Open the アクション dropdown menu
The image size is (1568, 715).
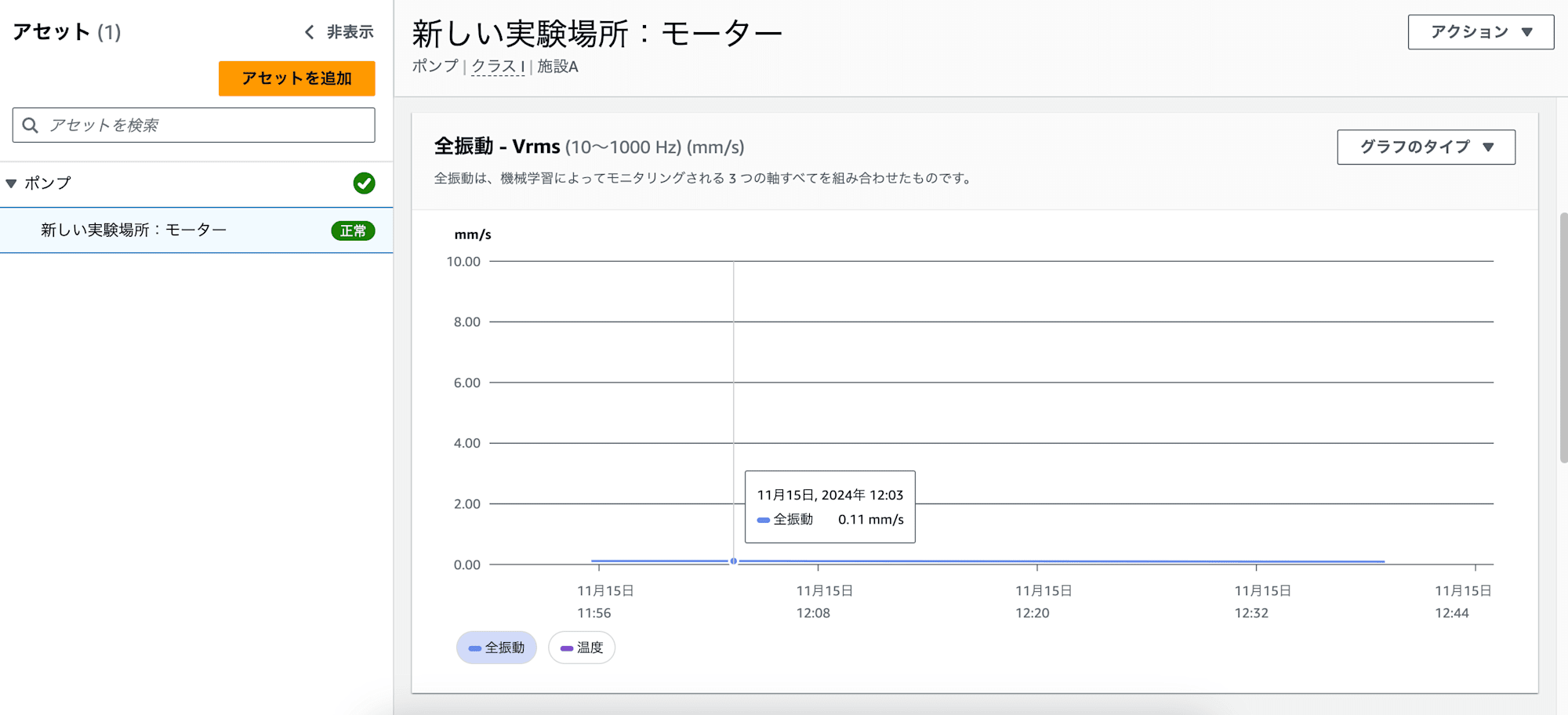click(1481, 32)
